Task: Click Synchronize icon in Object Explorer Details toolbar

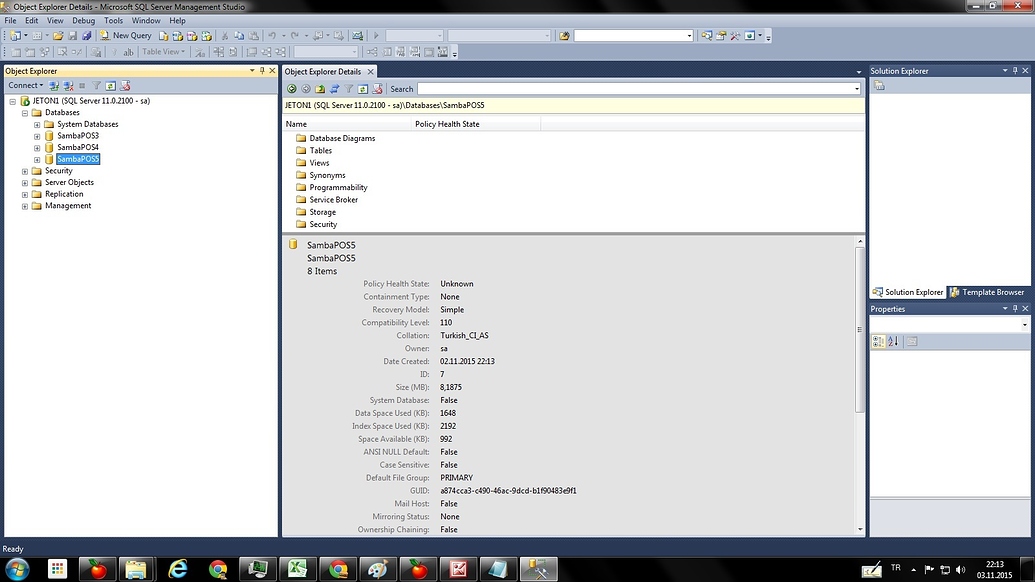Action: pos(334,89)
